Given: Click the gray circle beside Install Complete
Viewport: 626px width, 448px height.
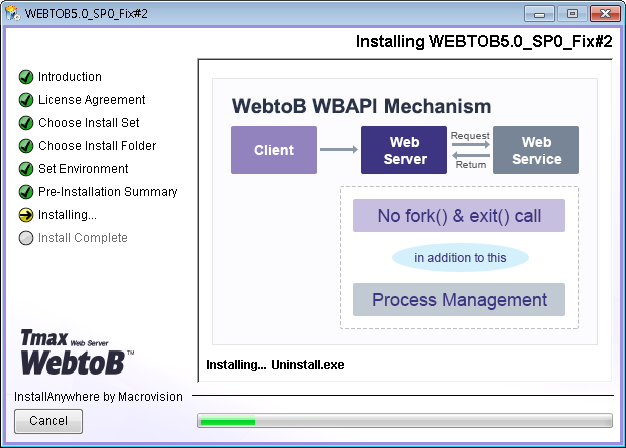Looking at the screenshot, I should tap(26, 238).
